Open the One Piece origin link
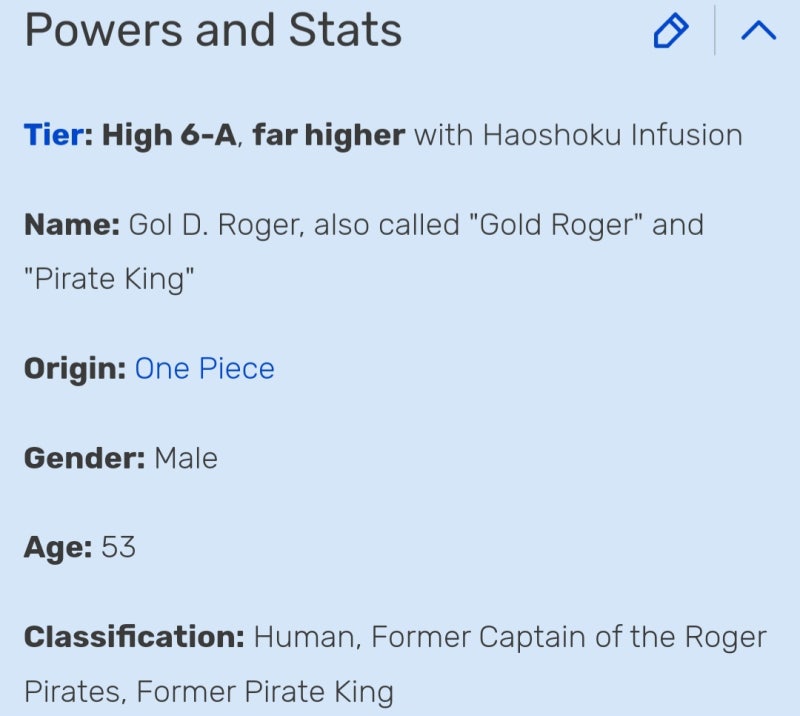 [x=204, y=368]
